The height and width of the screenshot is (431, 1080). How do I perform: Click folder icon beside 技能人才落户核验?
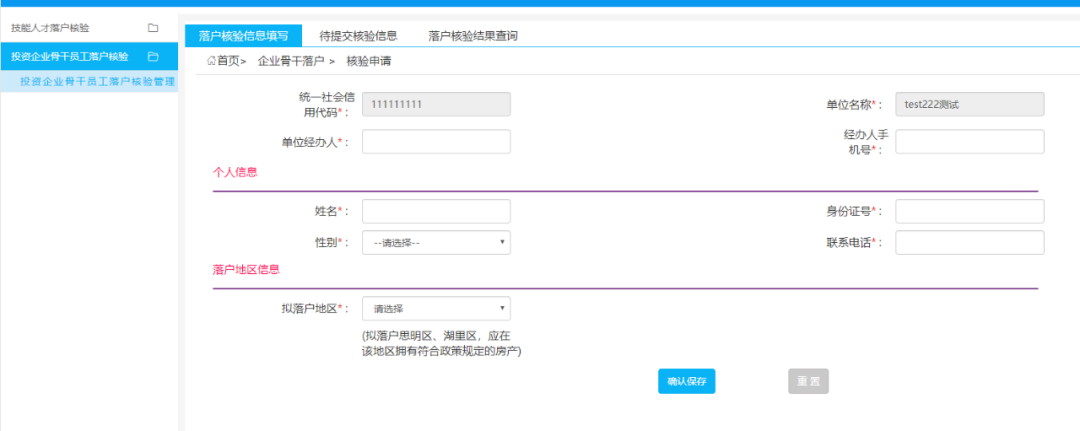pos(153,28)
